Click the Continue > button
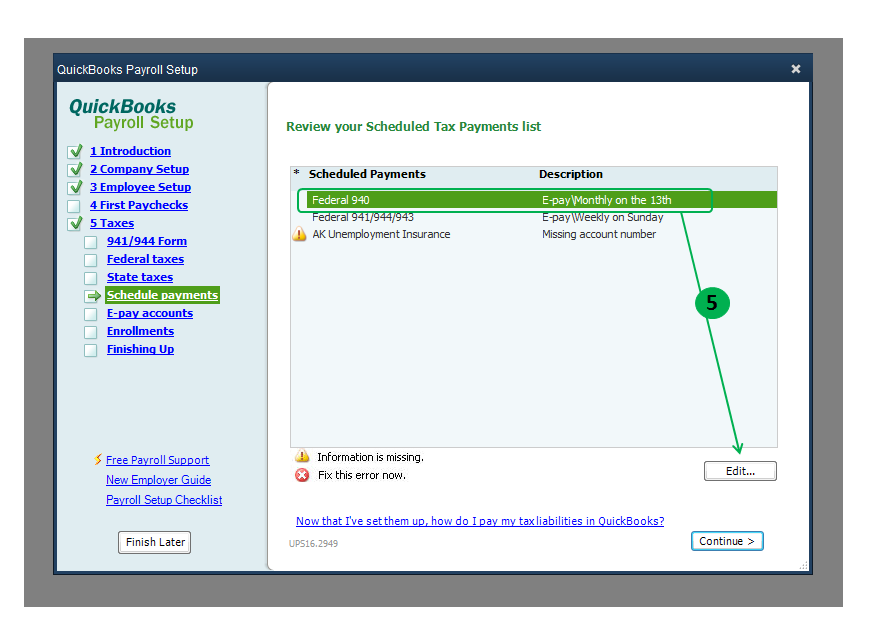Viewport: 876px width, 636px height. coord(727,541)
